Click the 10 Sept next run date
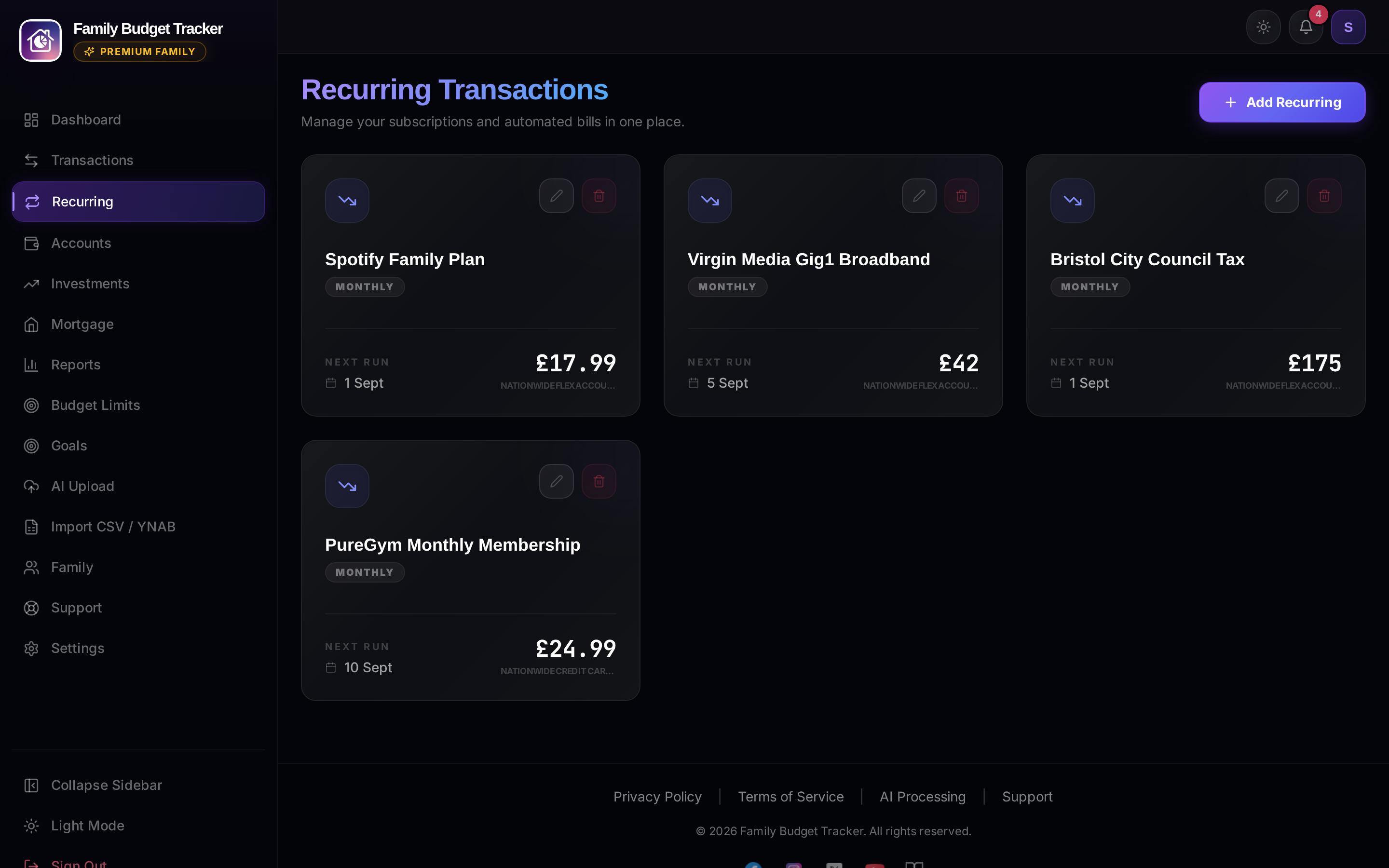This screenshot has width=1389, height=868. 368,668
